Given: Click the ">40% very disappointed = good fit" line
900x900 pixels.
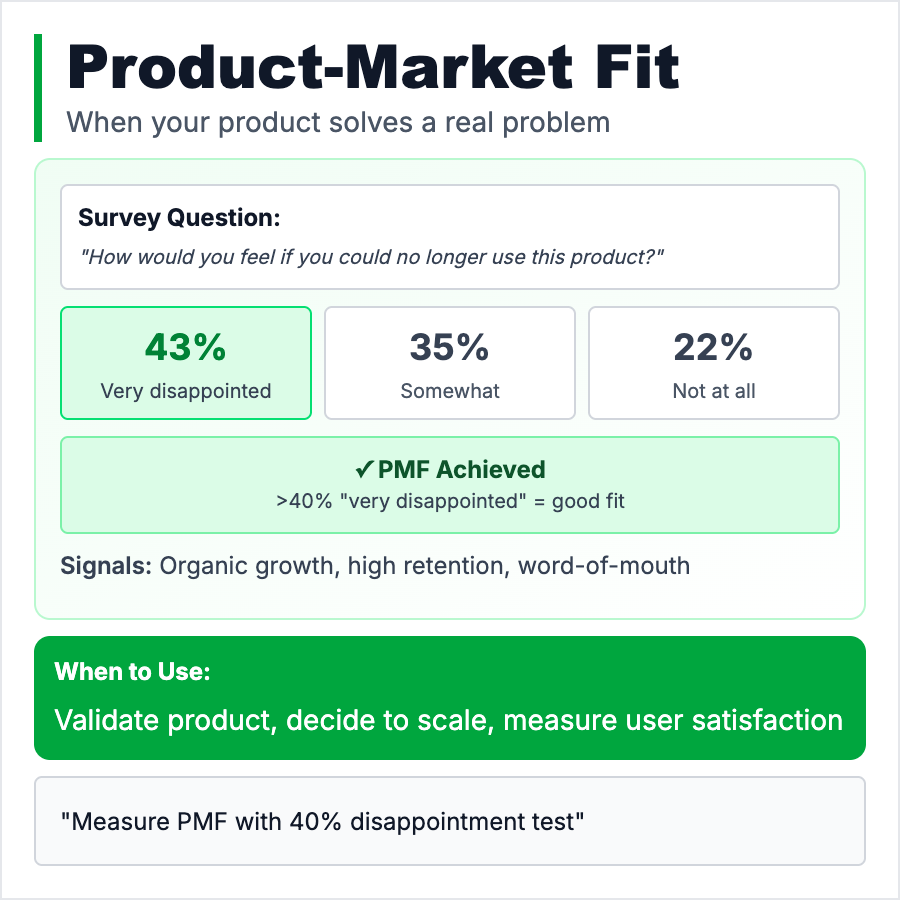Looking at the screenshot, I should pos(450,501).
